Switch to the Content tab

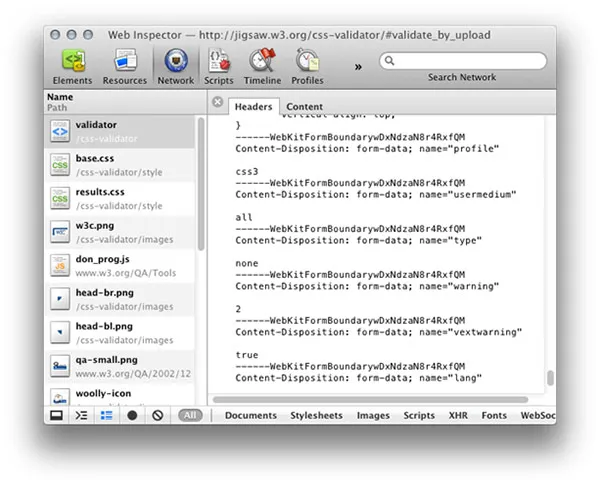tap(304, 106)
